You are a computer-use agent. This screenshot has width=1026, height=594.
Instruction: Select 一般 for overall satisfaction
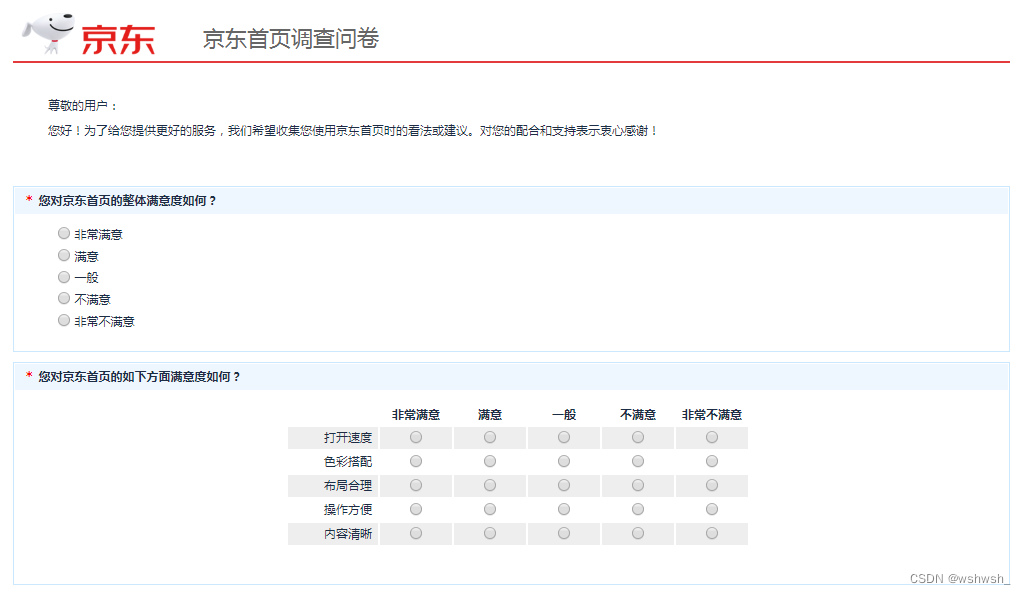[x=63, y=277]
